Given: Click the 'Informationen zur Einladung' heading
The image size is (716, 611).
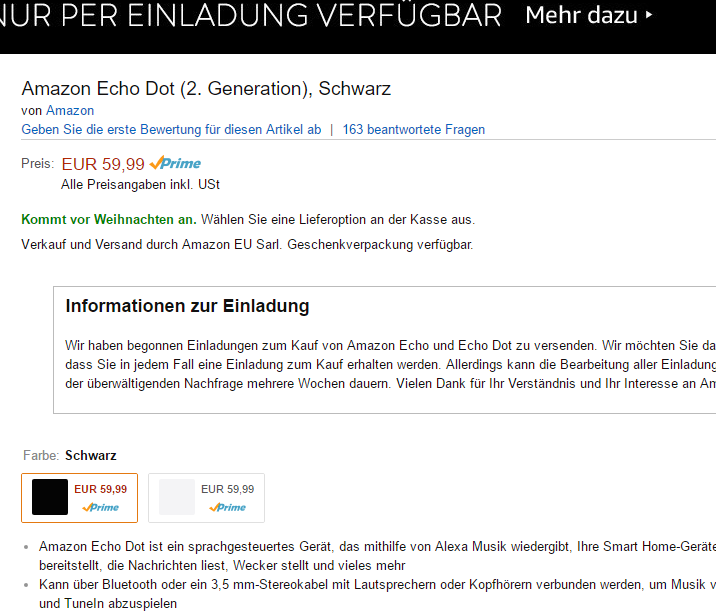Looking at the screenshot, I should 187,306.
